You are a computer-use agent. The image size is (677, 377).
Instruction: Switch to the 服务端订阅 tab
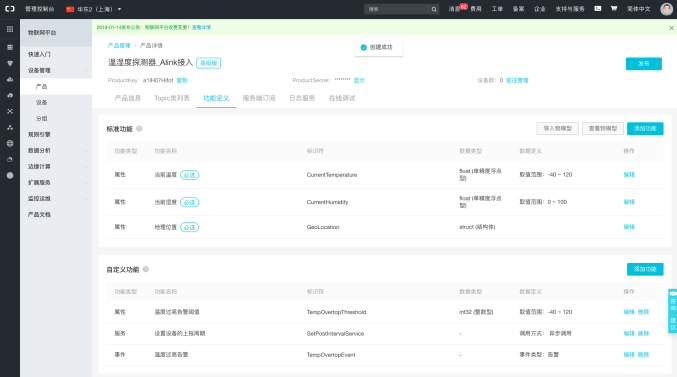pyautogui.click(x=259, y=98)
